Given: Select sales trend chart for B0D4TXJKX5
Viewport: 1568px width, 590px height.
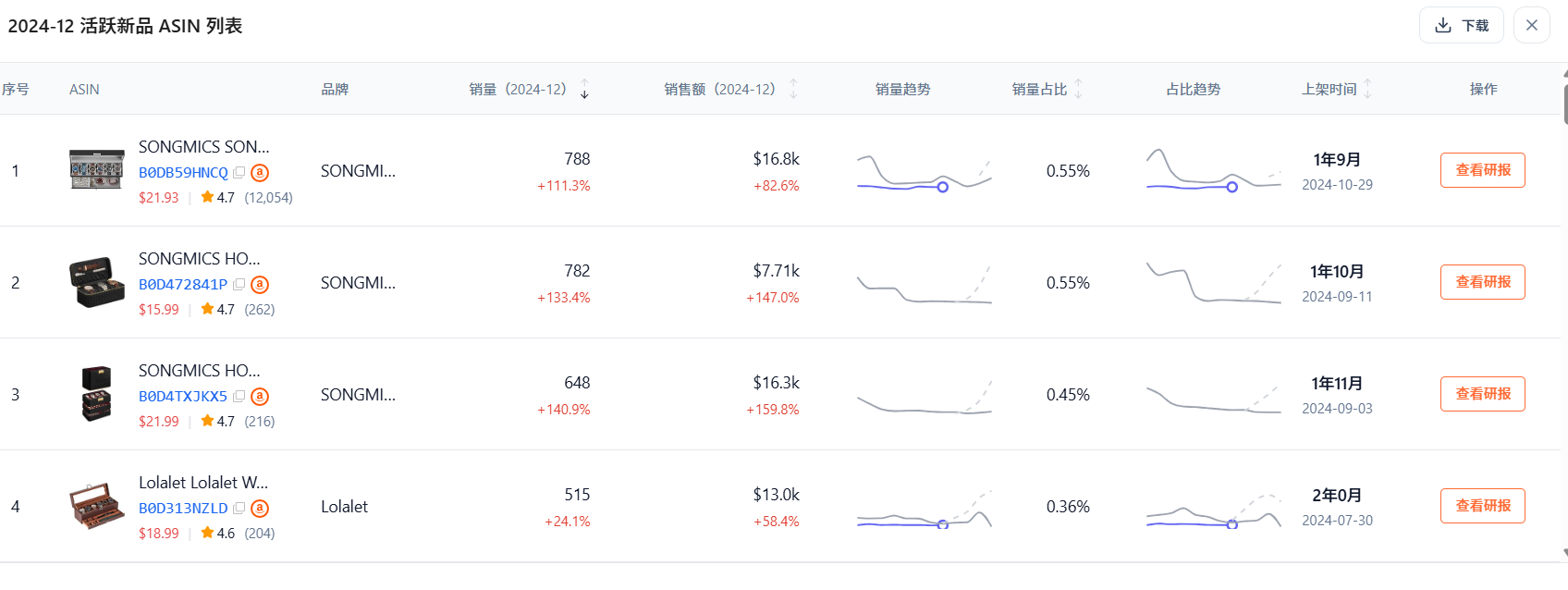Looking at the screenshot, I should click(x=925, y=396).
